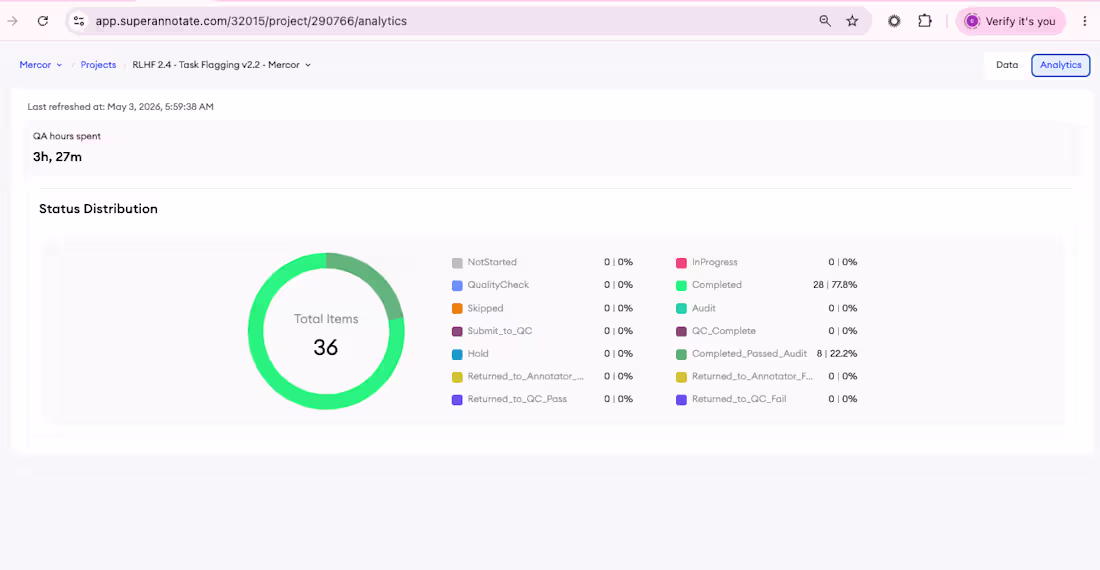Select the Analytics tab
Viewport: 1100px width, 570px height.
(1061, 65)
